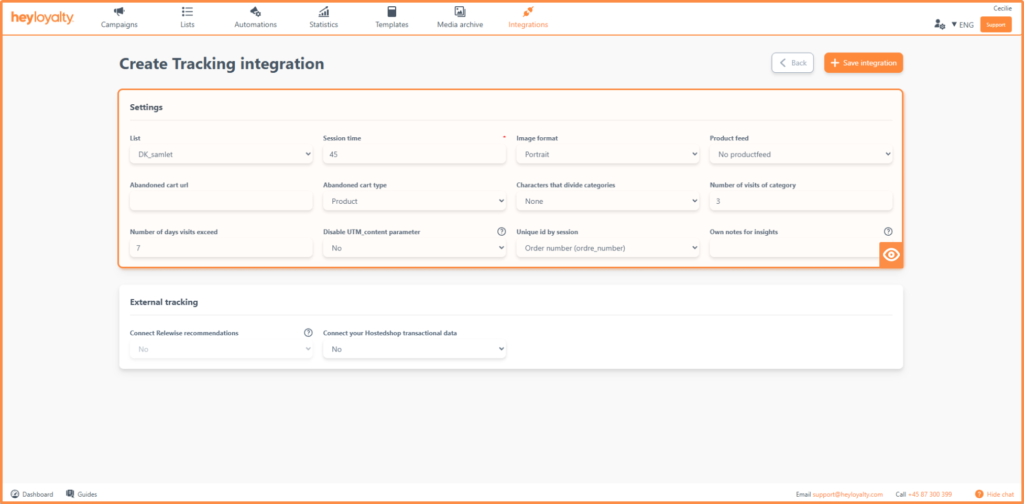This screenshot has height=504, width=1024.
Task: Click the Abandoned cart url input field
Action: pos(221,201)
